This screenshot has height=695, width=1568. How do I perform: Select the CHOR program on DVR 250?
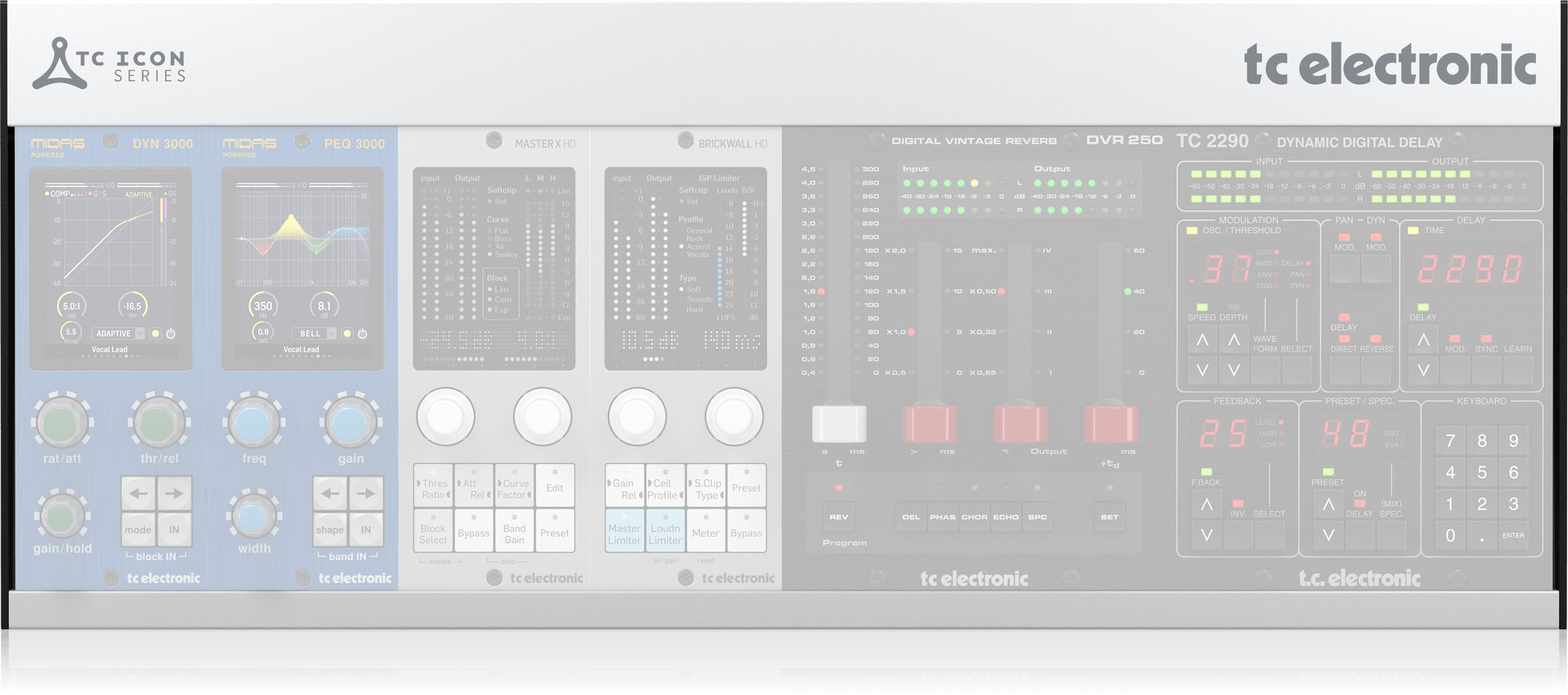pyautogui.click(x=975, y=517)
